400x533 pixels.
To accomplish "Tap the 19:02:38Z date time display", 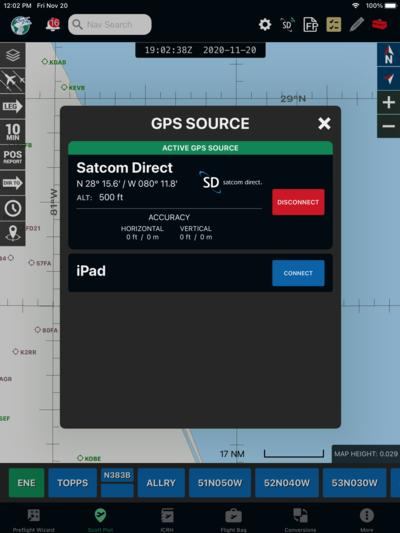I will (200, 50).
